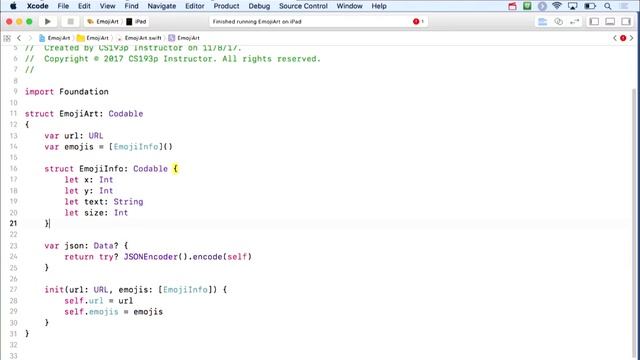The width and height of the screenshot is (640, 360).
Task: Go back in editor history
Action: (x=19, y=38)
